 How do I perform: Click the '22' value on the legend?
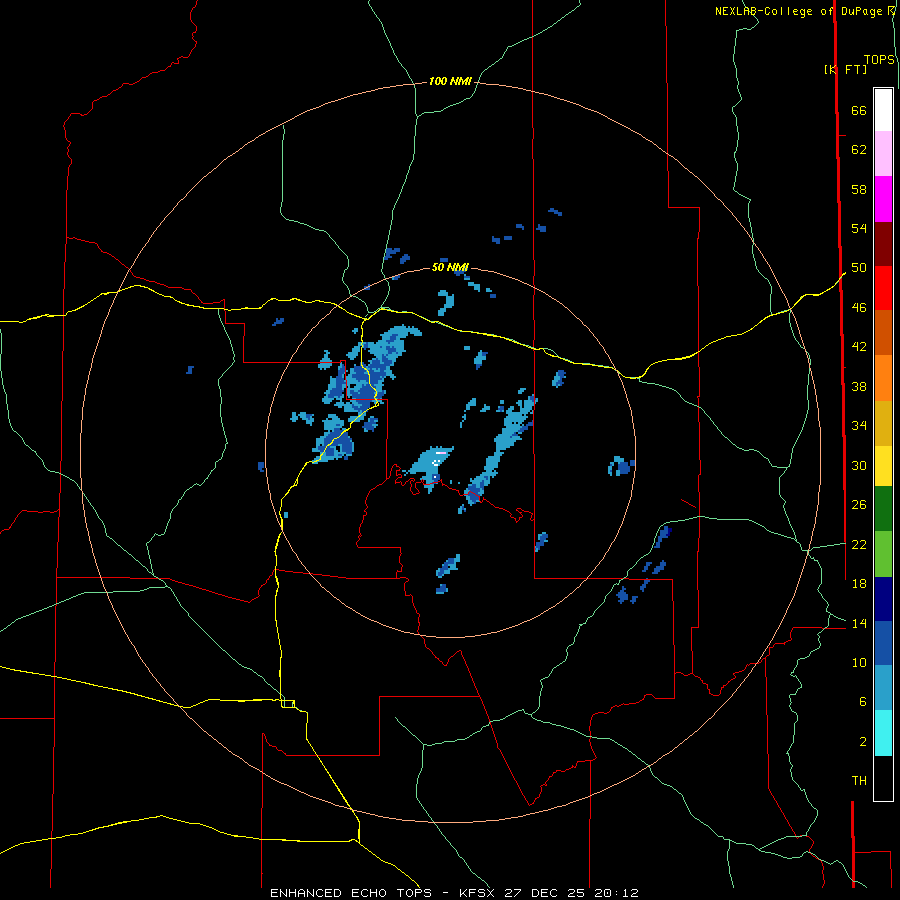coord(859,544)
